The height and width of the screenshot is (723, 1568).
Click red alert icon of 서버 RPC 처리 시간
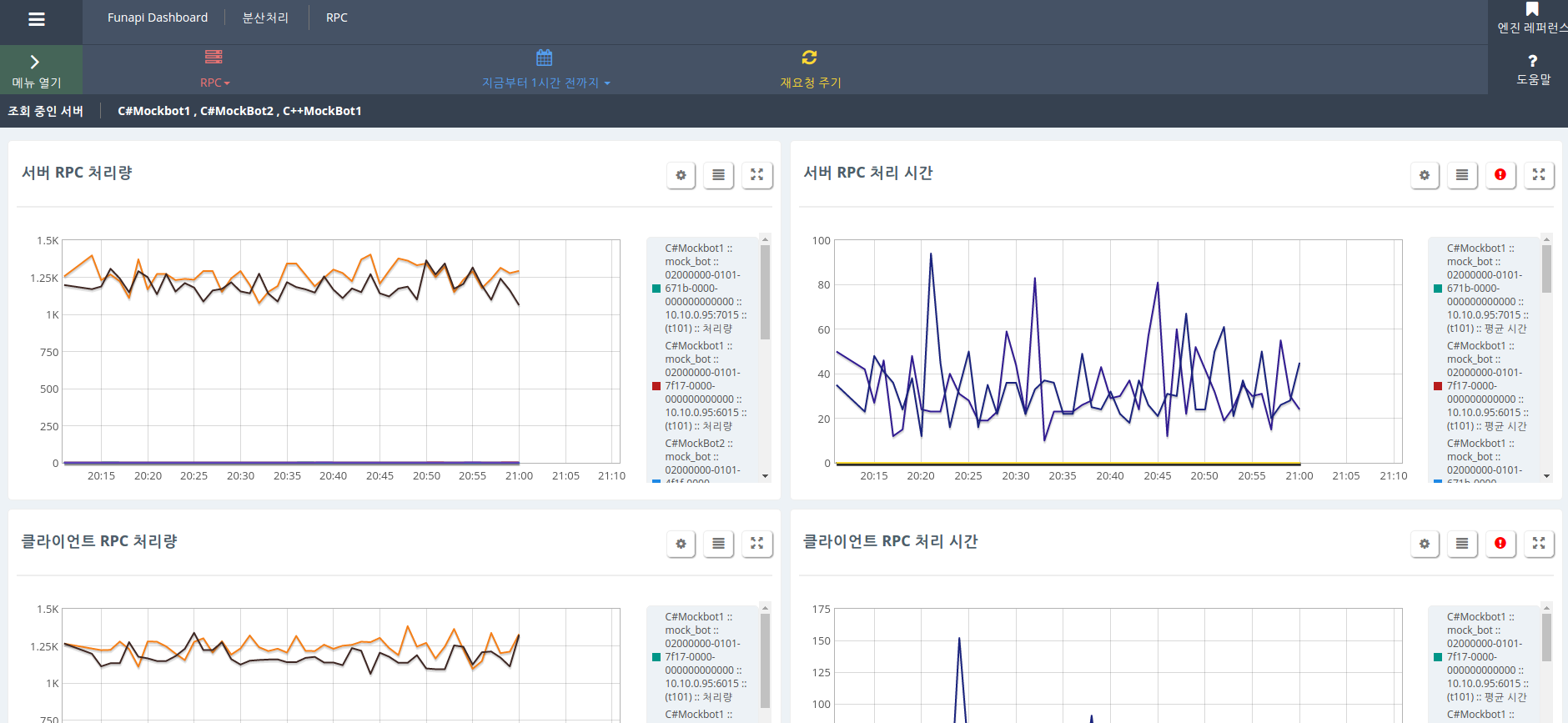point(1500,175)
